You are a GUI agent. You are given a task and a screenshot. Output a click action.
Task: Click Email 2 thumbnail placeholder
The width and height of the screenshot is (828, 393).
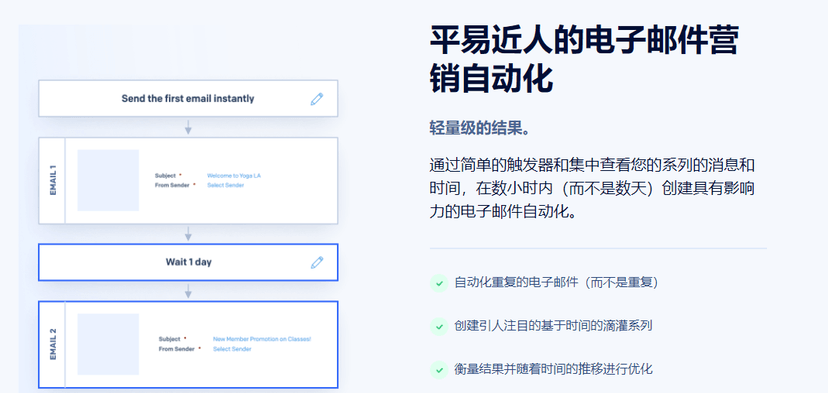coord(108,344)
